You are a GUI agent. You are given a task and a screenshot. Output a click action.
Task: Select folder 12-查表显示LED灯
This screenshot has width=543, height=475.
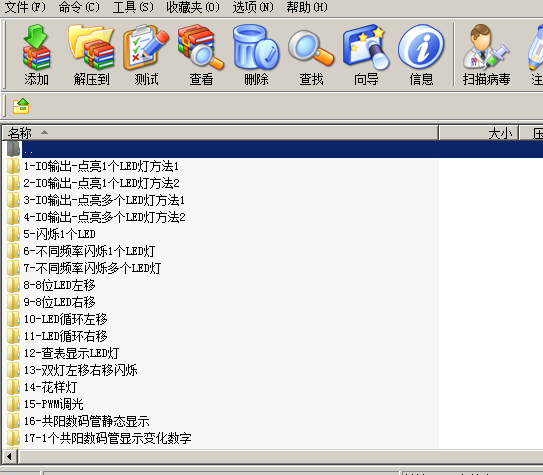[x=71, y=353]
